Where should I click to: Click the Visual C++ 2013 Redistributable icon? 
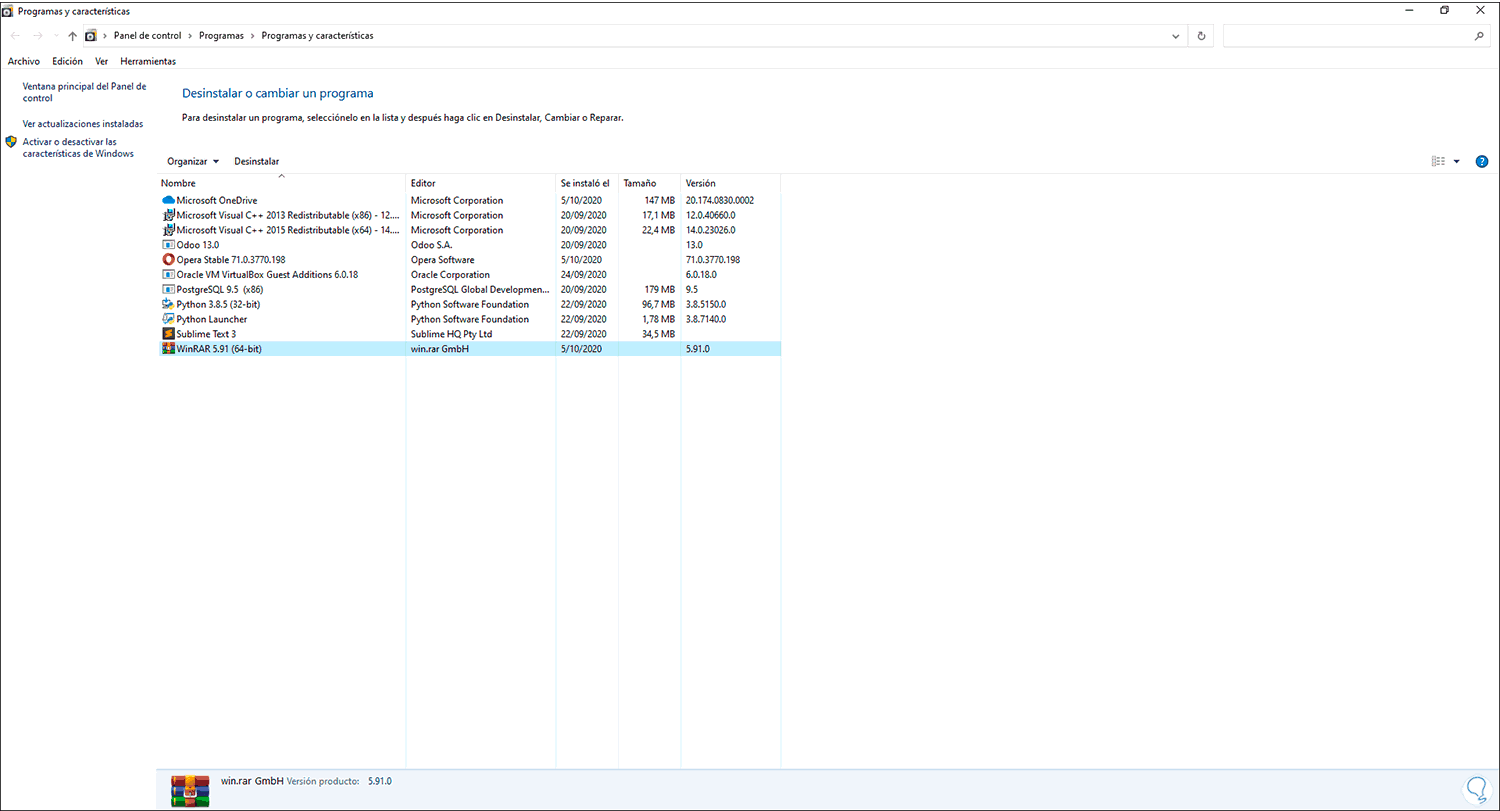(168, 215)
